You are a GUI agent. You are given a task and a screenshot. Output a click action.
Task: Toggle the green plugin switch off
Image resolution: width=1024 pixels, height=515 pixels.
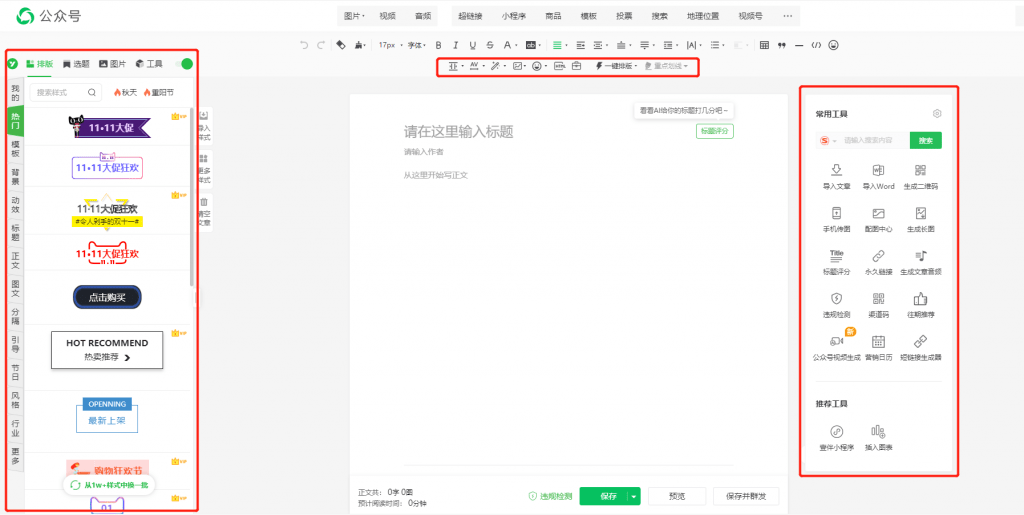tap(185, 64)
